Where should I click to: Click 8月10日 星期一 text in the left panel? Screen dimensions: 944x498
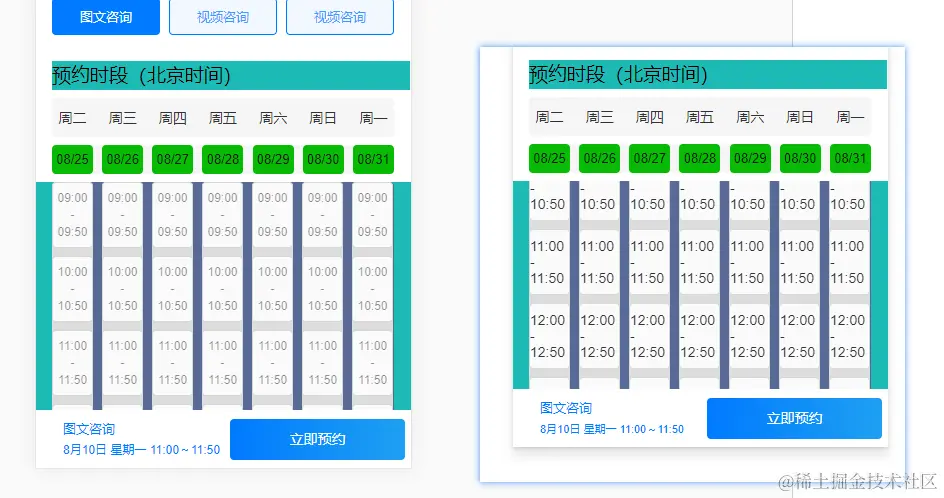105,450
